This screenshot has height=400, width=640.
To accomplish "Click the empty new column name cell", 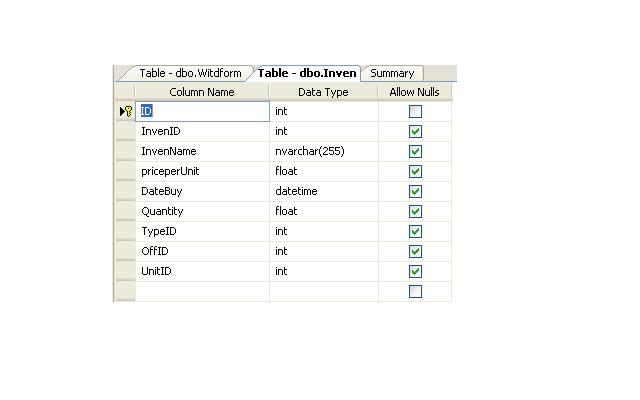I will coord(202,291).
